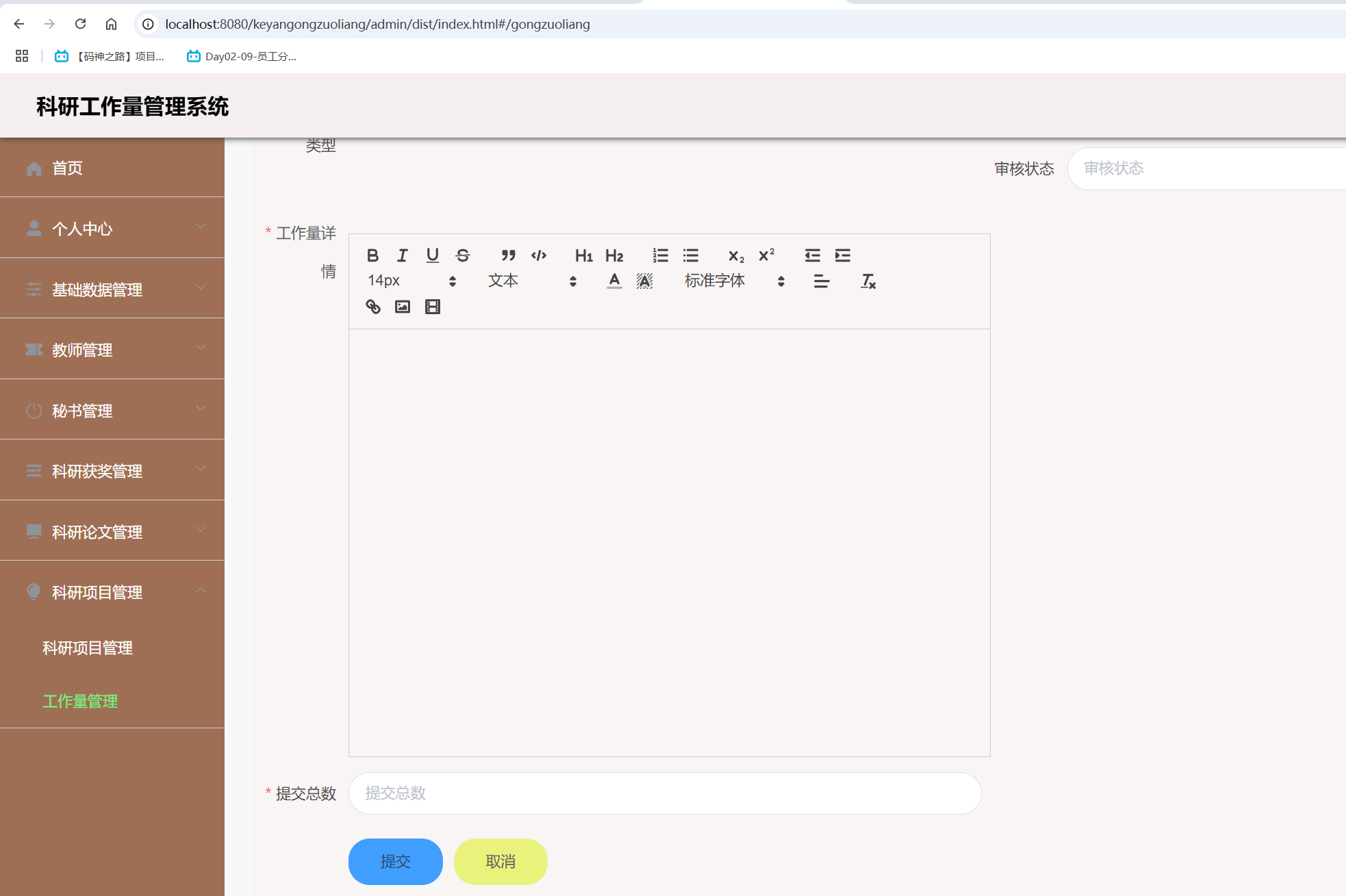Expand the 科研获奖管理 menu
The height and width of the screenshot is (896, 1346).
click(112, 470)
